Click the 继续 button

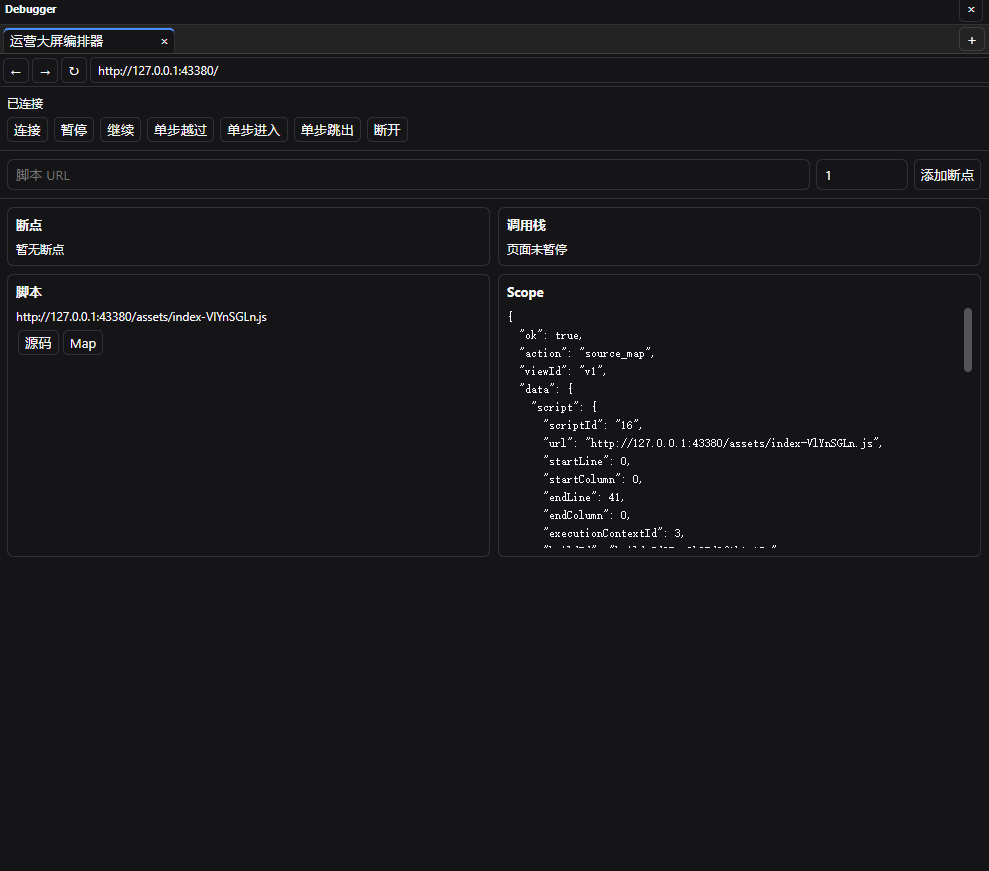pyautogui.click(x=120, y=130)
